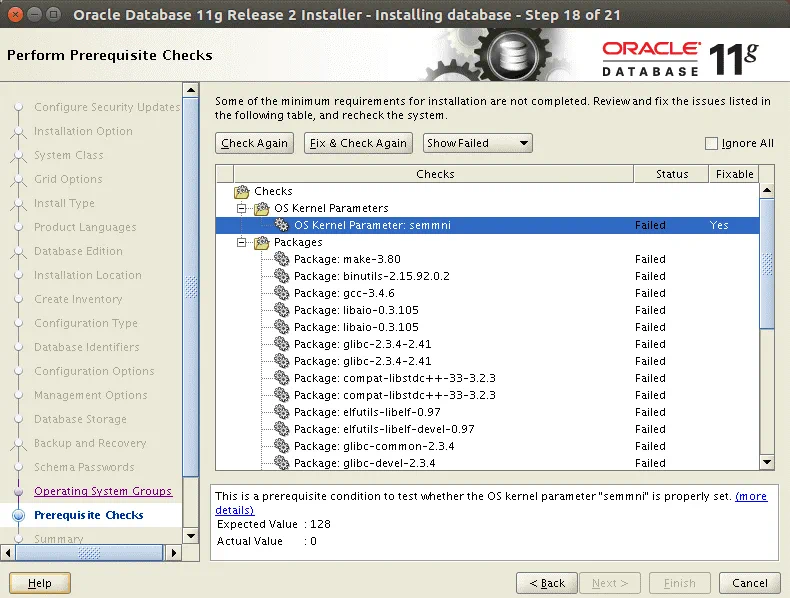790x598 pixels.
Task: Click the OS Kernel Parameters folder icon
Action: [x=262, y=208]
